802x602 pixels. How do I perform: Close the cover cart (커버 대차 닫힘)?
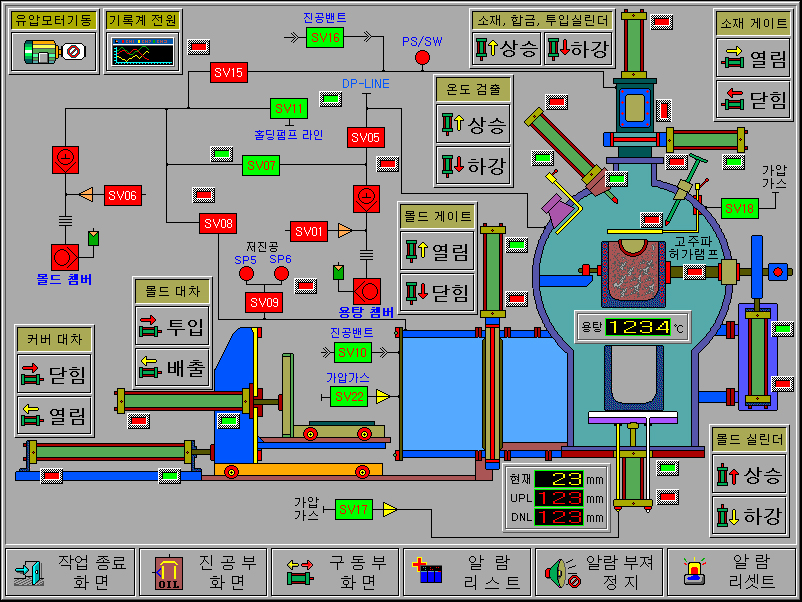pos(55,374)
